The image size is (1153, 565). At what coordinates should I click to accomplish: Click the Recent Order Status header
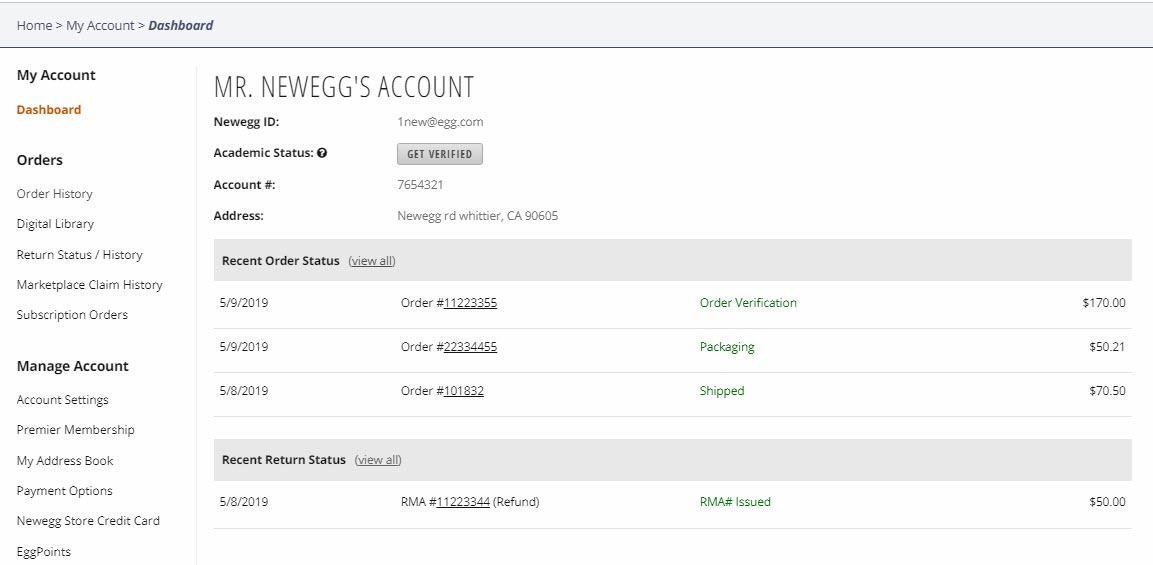coord(280,260)
